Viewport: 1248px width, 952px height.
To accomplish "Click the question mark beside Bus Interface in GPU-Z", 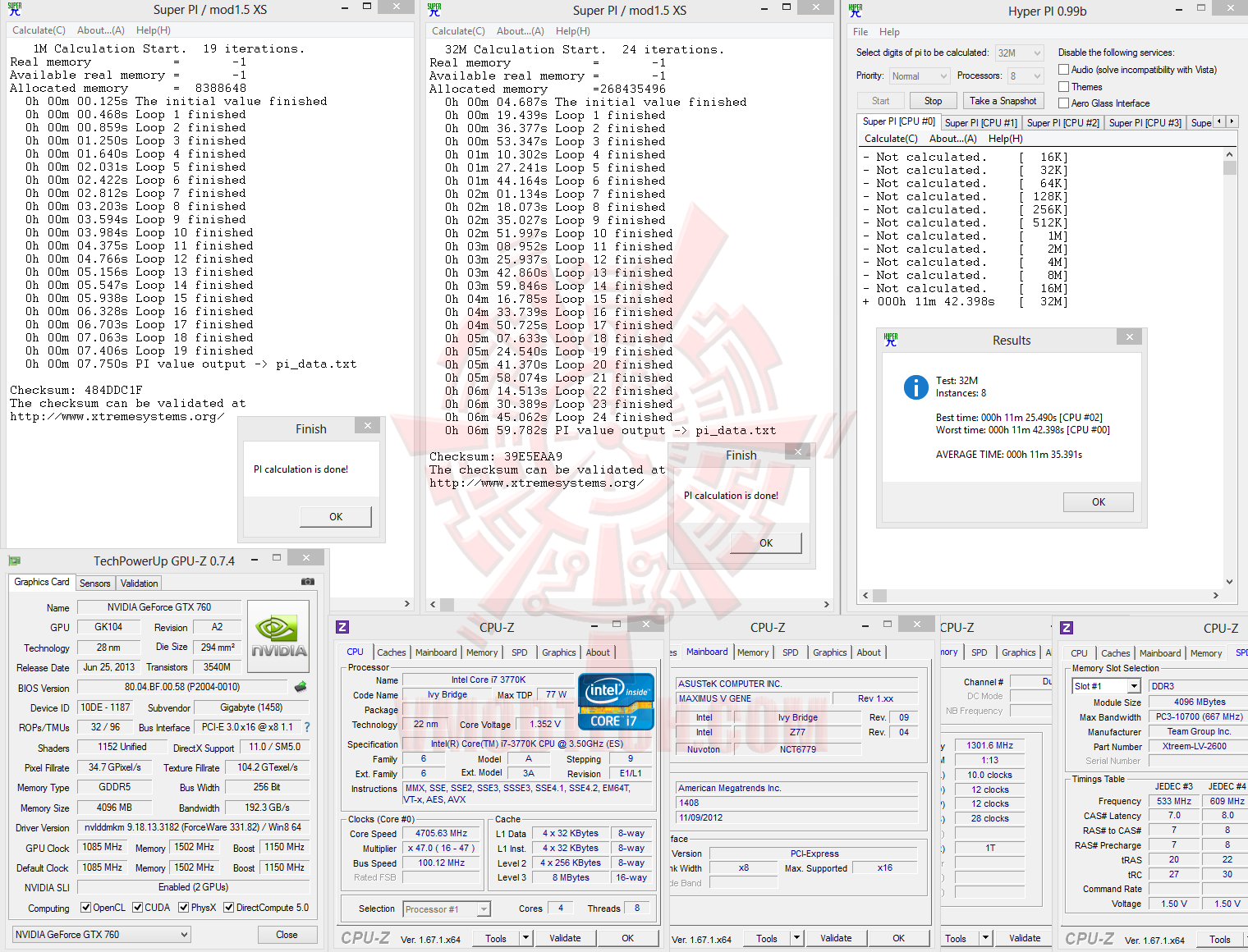I will click(306, 726).
